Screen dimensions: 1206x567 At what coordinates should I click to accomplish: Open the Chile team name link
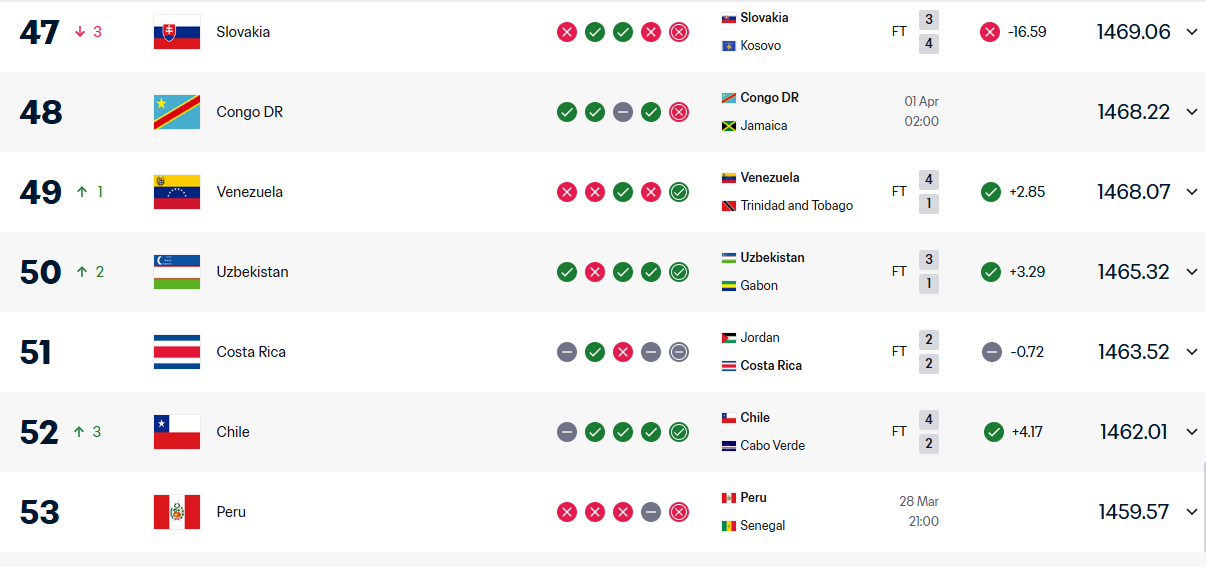point(233,432)
